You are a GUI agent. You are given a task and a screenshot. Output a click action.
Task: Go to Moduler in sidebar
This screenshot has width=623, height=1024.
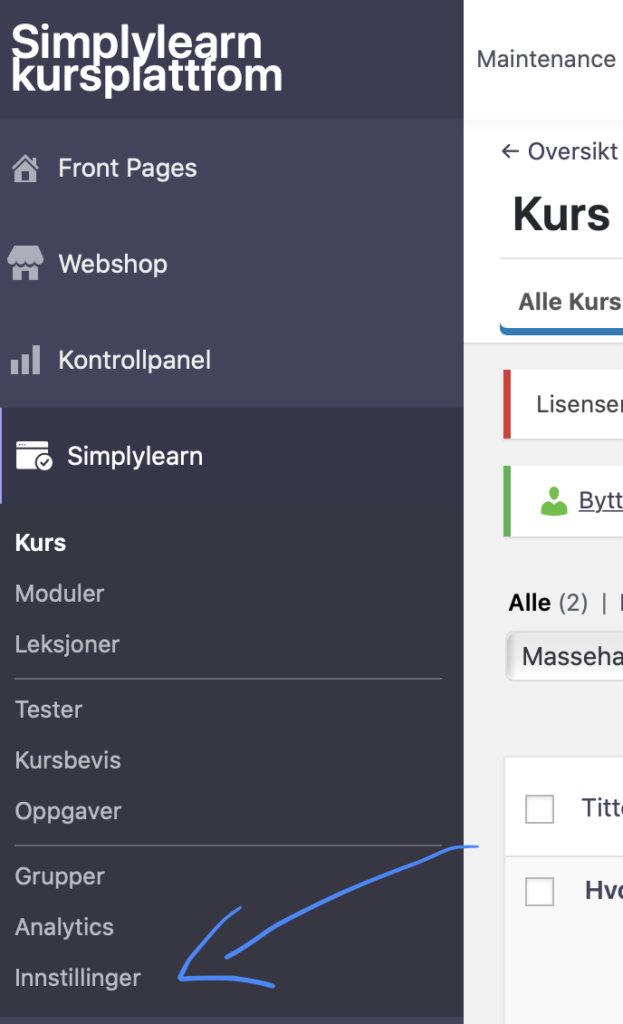point(60,594)
